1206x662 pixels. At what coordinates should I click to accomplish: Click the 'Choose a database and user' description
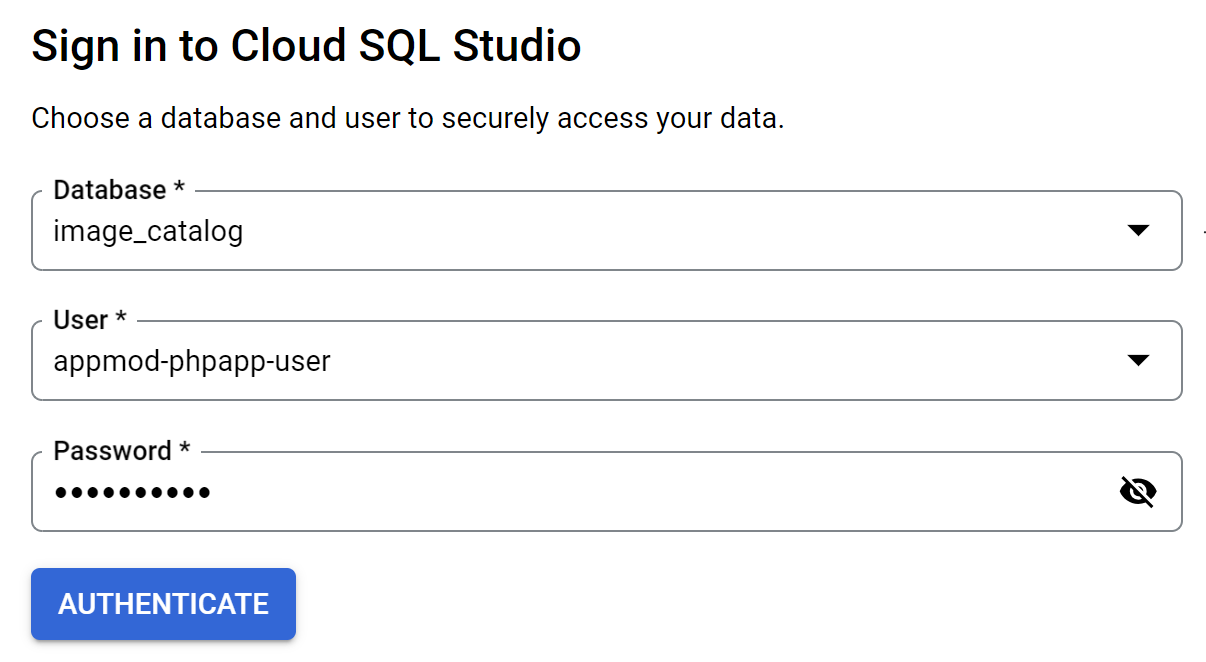[x=408, y=118]
